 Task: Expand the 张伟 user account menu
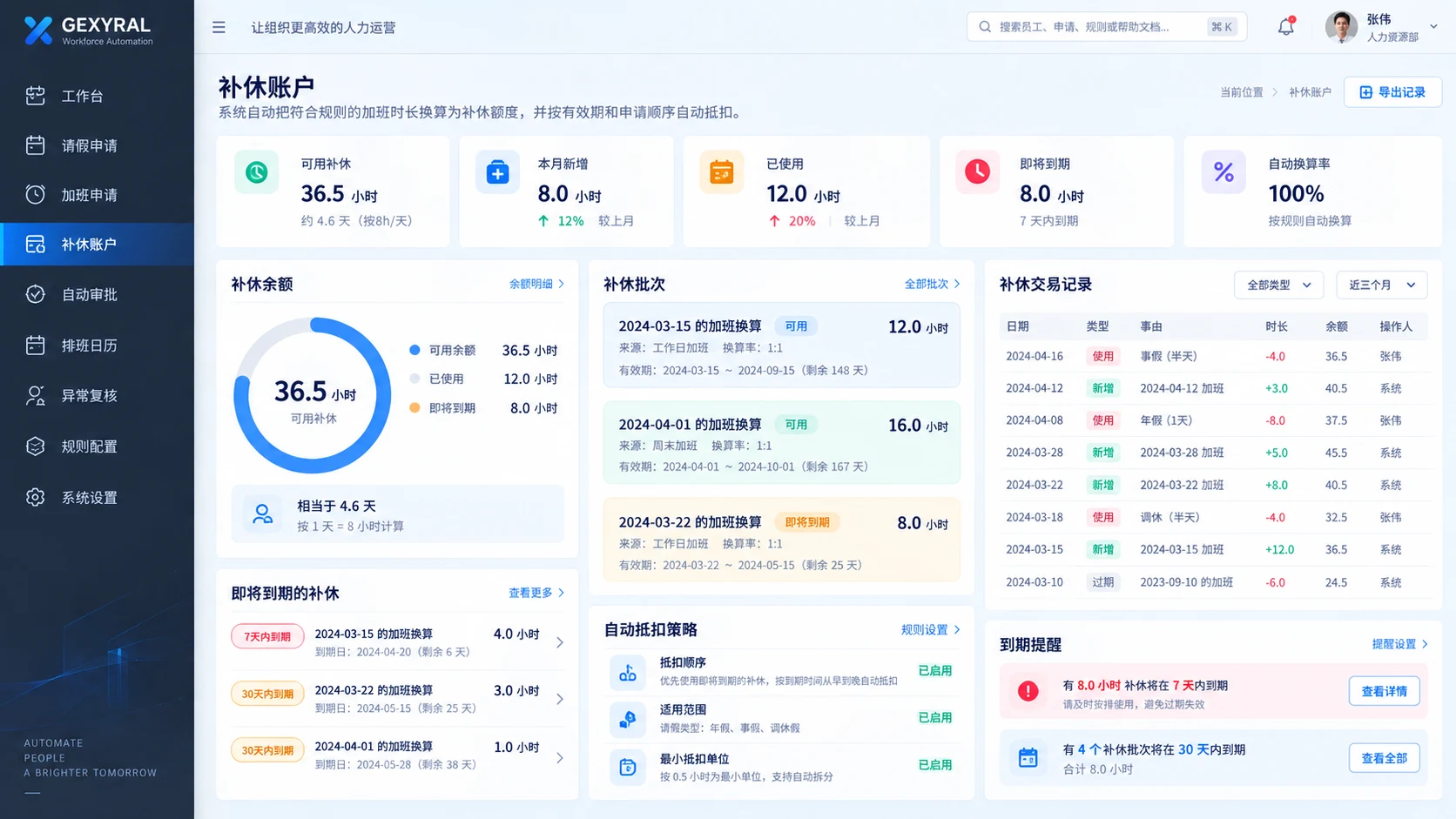coord(1382,27)
